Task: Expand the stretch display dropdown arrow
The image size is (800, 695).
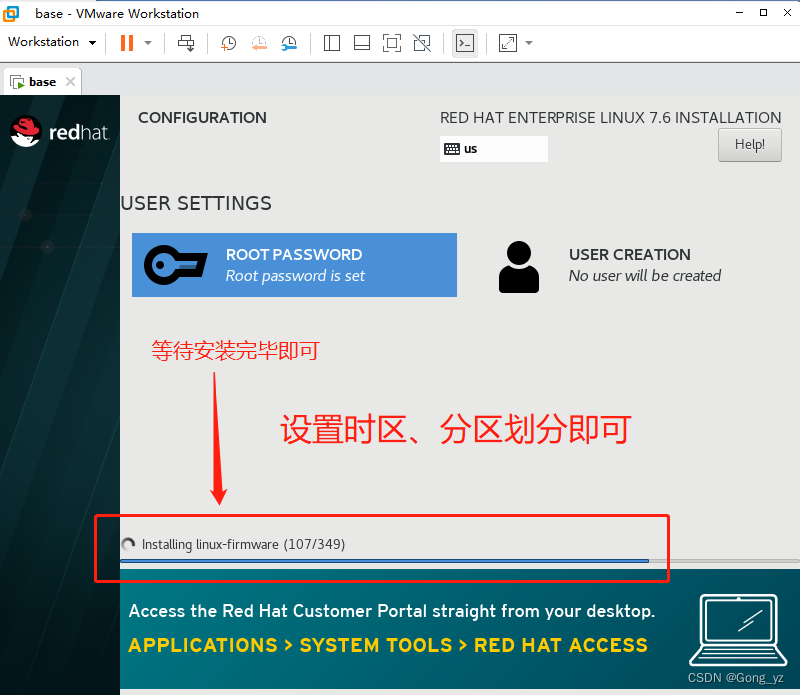Action: click(x=529, y=43)
